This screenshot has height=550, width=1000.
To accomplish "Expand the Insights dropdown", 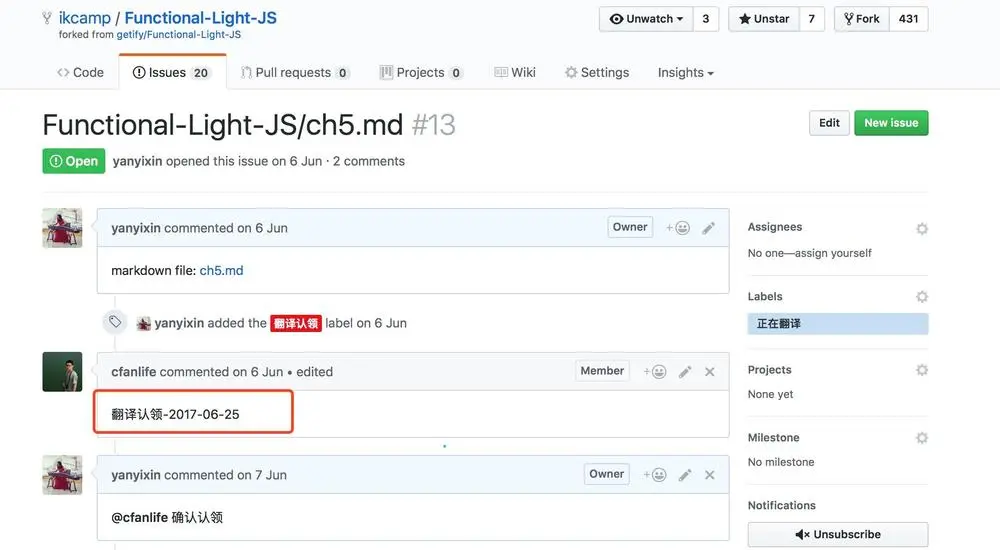I will click(686, 73).
